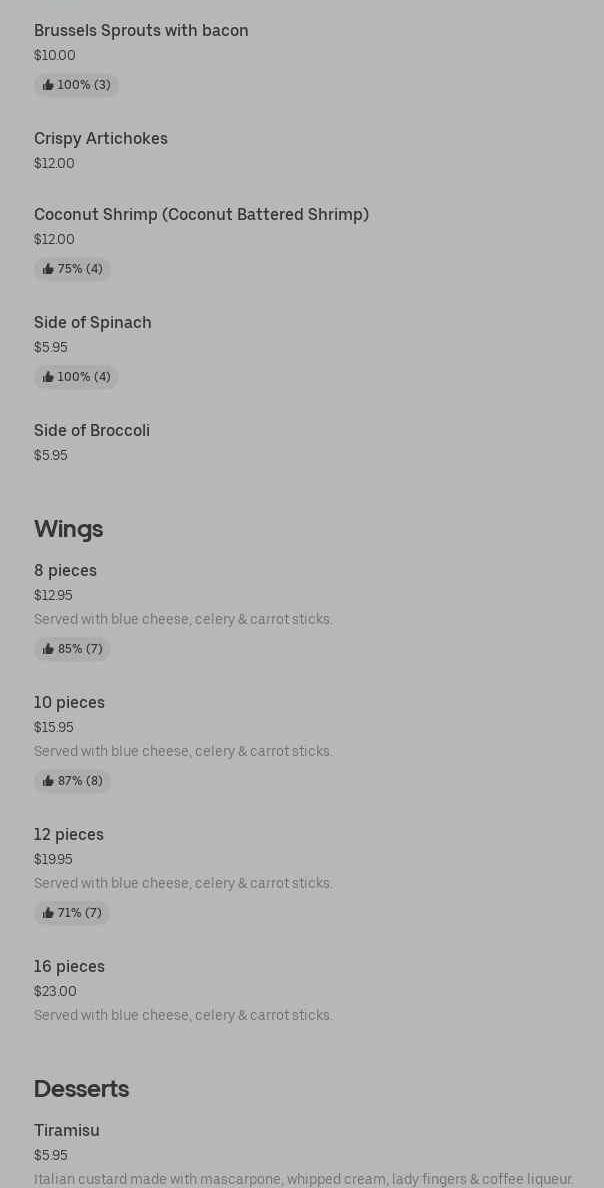The height and width of the screenshot is (1188, 604).
Task: Click thumbs-up icon on 12 pieces rating
Action: 48,914
